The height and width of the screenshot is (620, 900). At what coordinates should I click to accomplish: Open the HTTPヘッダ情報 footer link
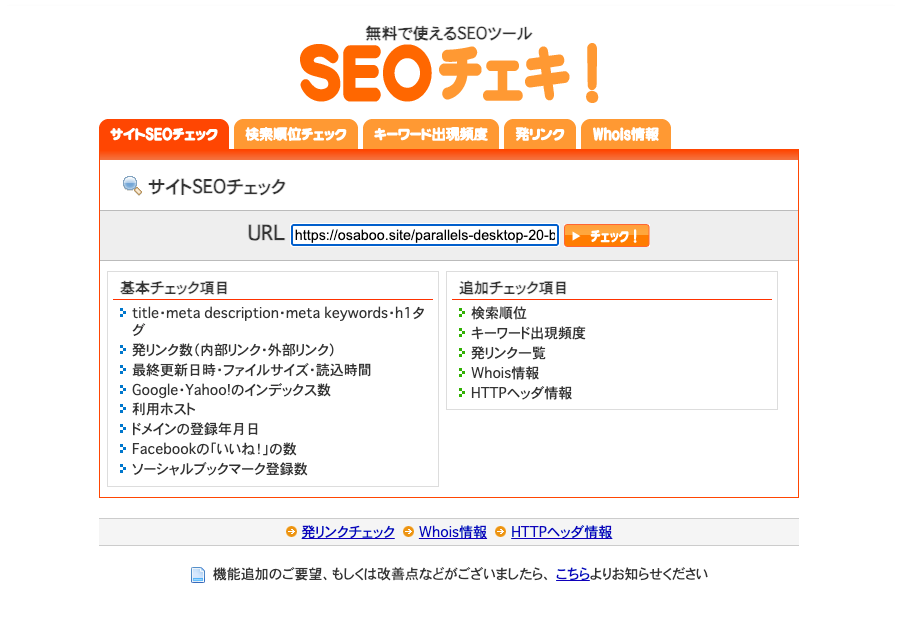click(561, 532)
